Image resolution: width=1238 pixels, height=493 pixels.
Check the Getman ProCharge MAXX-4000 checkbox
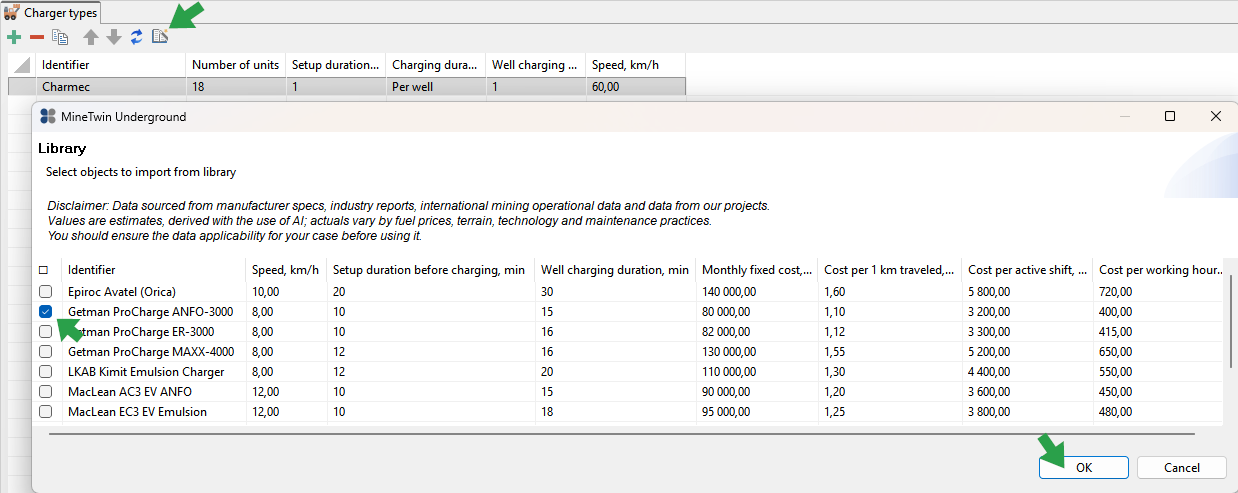(45, 352)
